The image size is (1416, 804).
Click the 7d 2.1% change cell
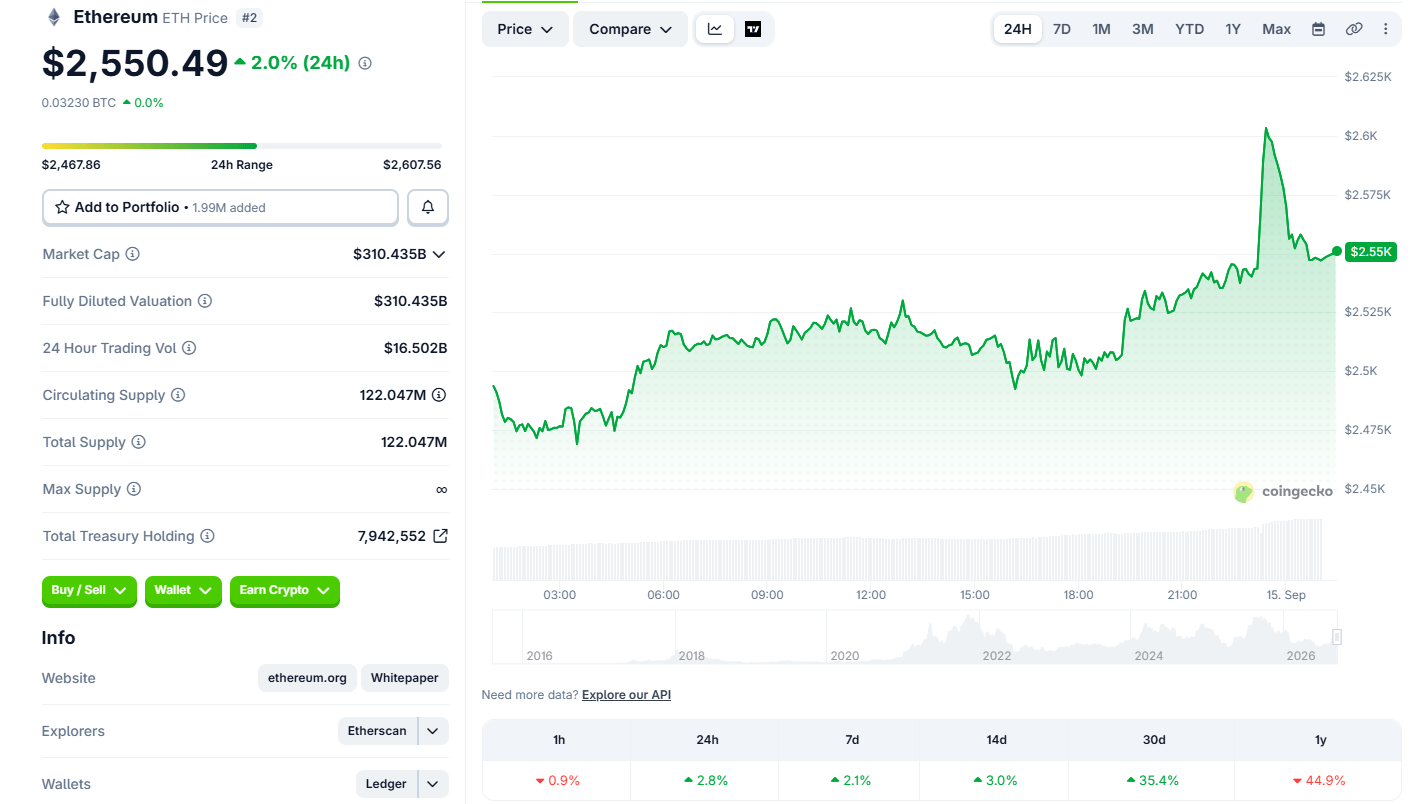pos(851,780)
